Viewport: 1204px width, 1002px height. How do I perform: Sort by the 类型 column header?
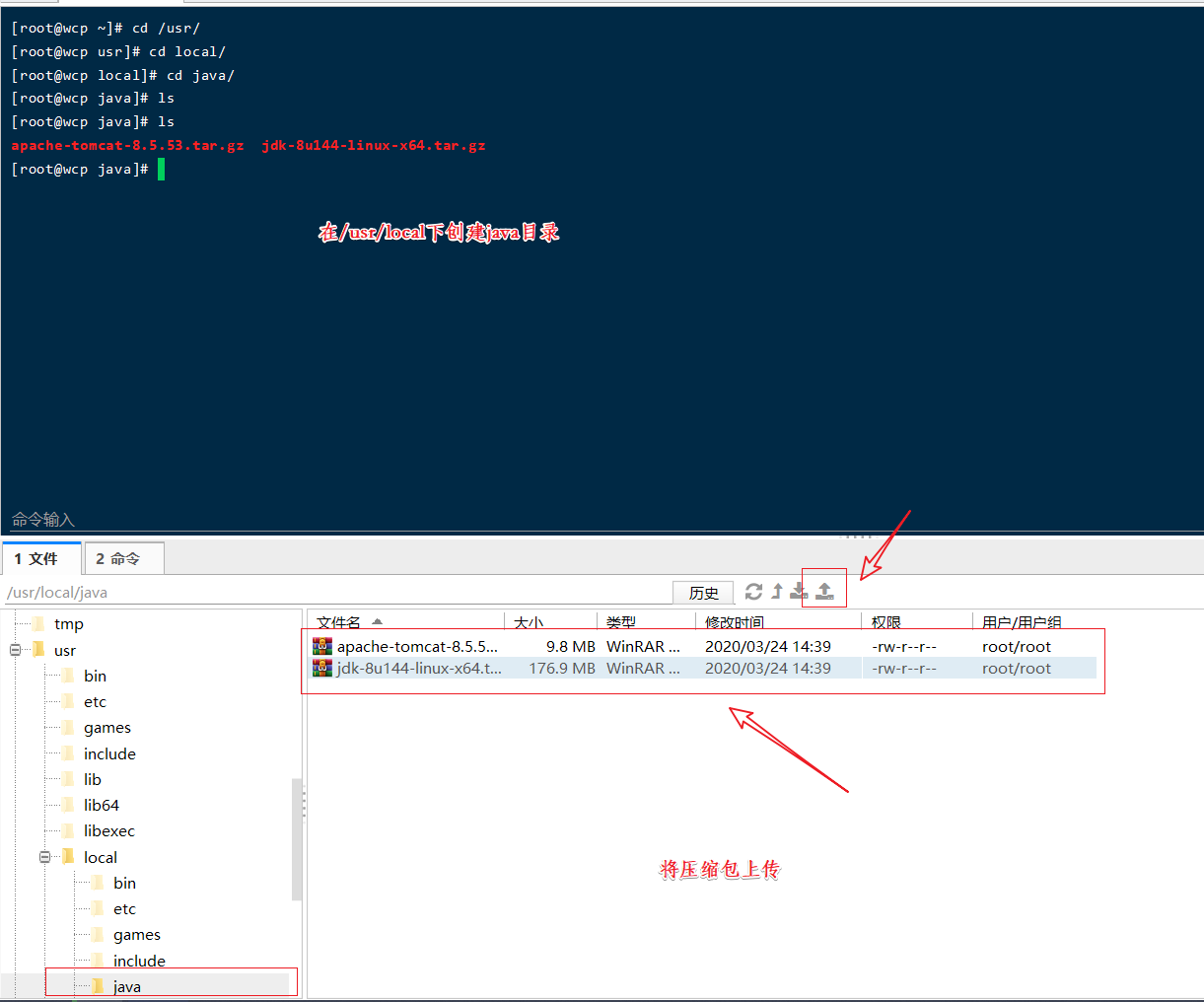[x=646, y=622]
